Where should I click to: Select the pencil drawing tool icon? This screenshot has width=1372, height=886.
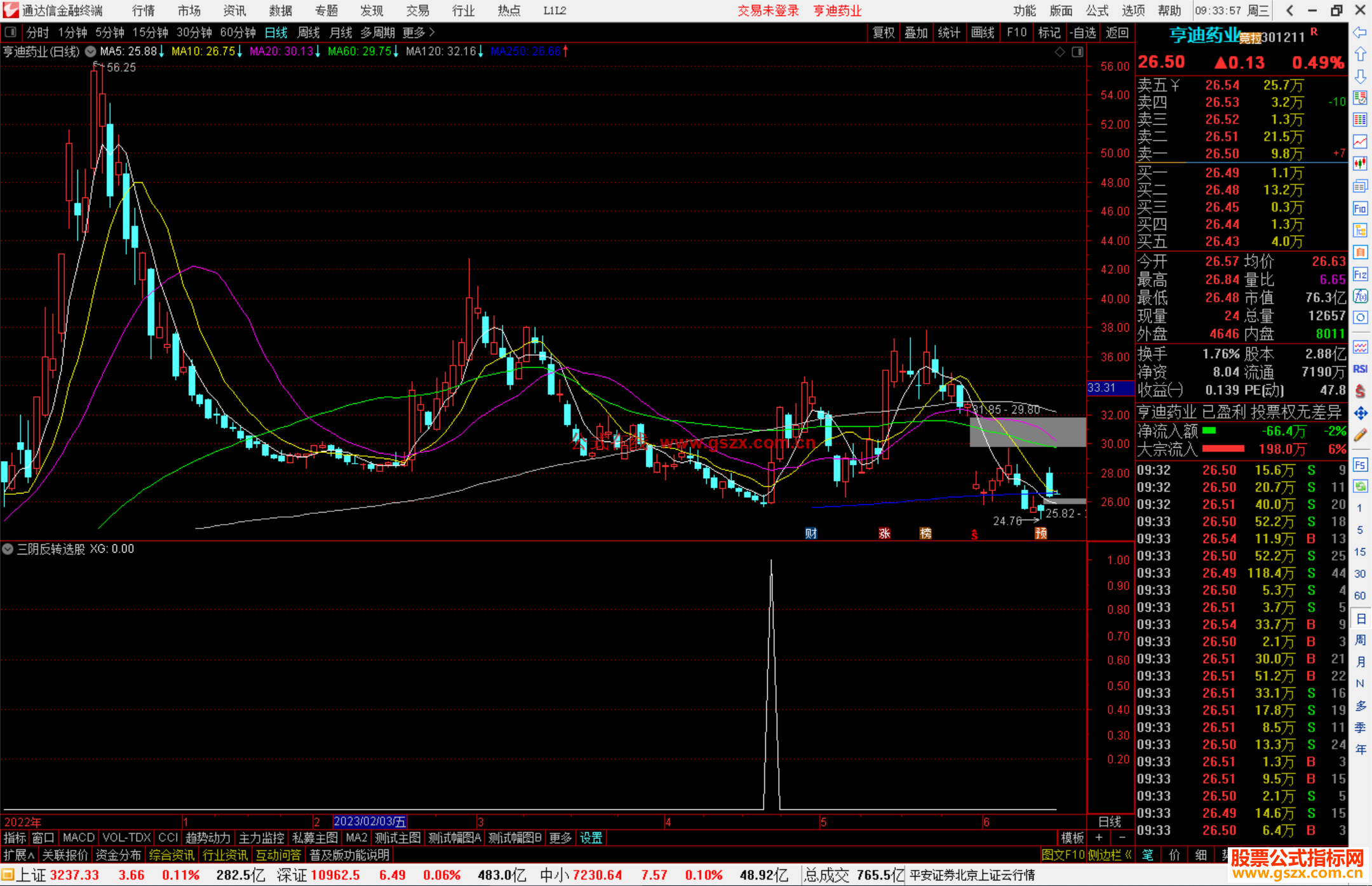(x=1360, y=435)
